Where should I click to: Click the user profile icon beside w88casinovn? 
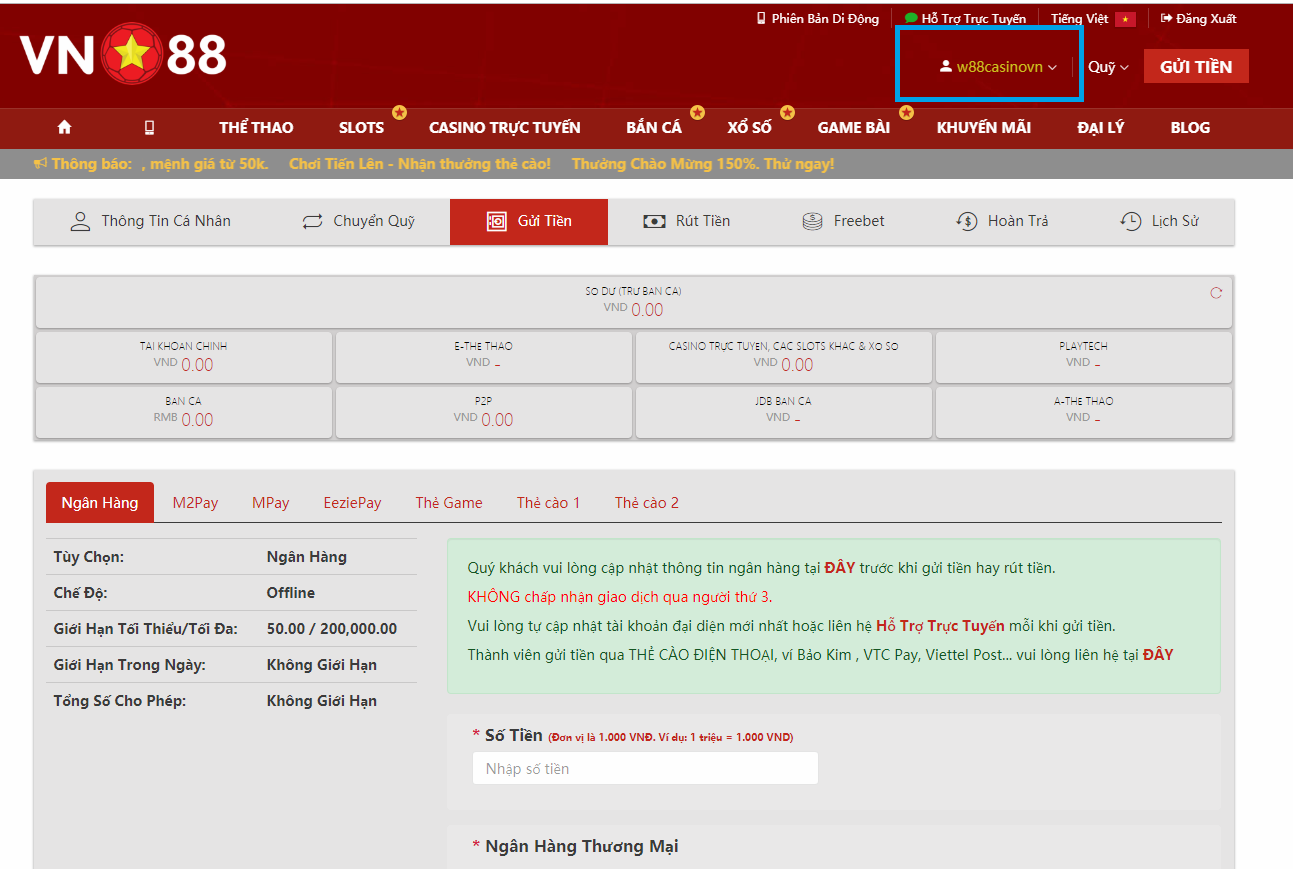click(946, 67)
